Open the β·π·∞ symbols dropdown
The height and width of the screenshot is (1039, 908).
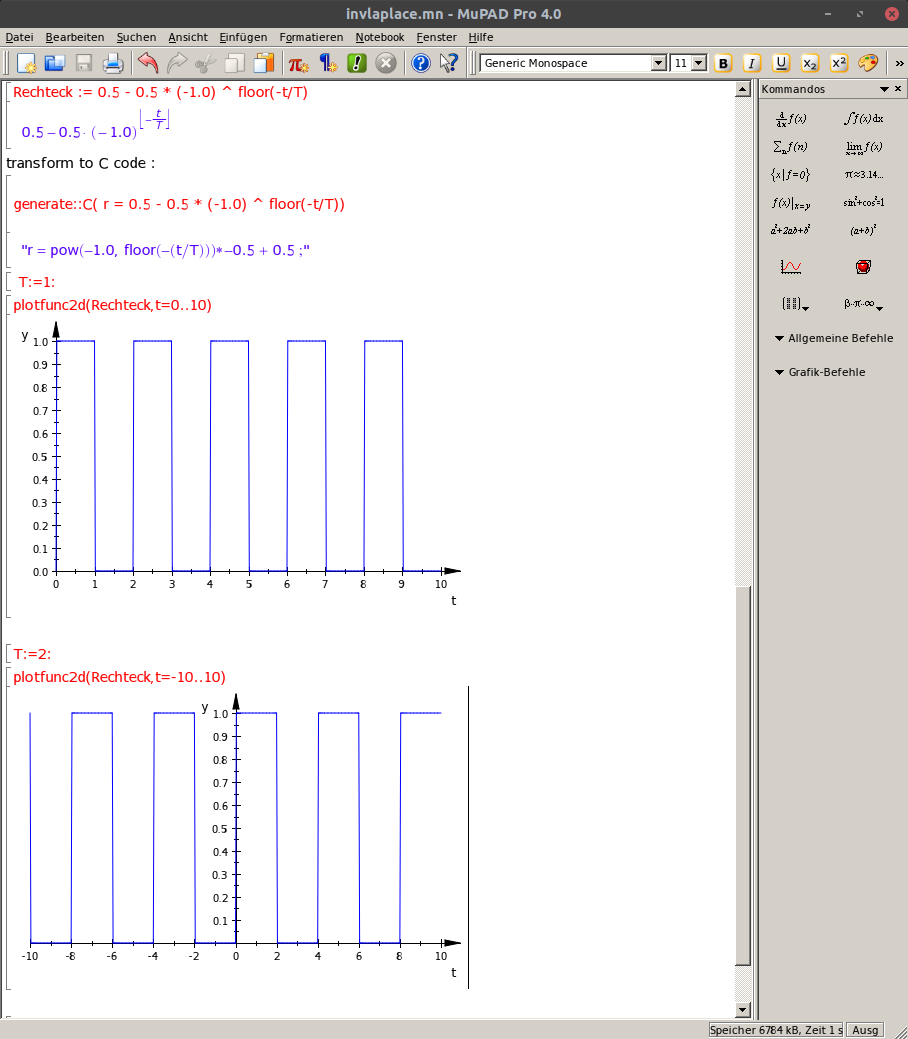click(863, 304)
